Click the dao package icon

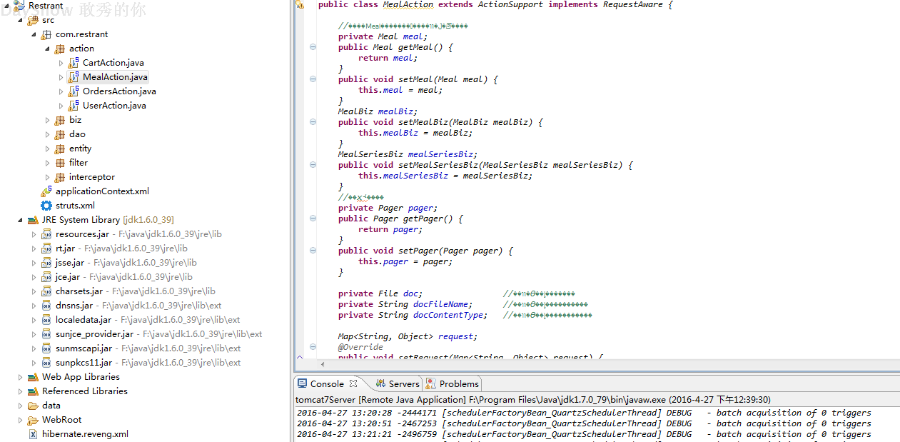pyautogui.click(x=60, y=134)
